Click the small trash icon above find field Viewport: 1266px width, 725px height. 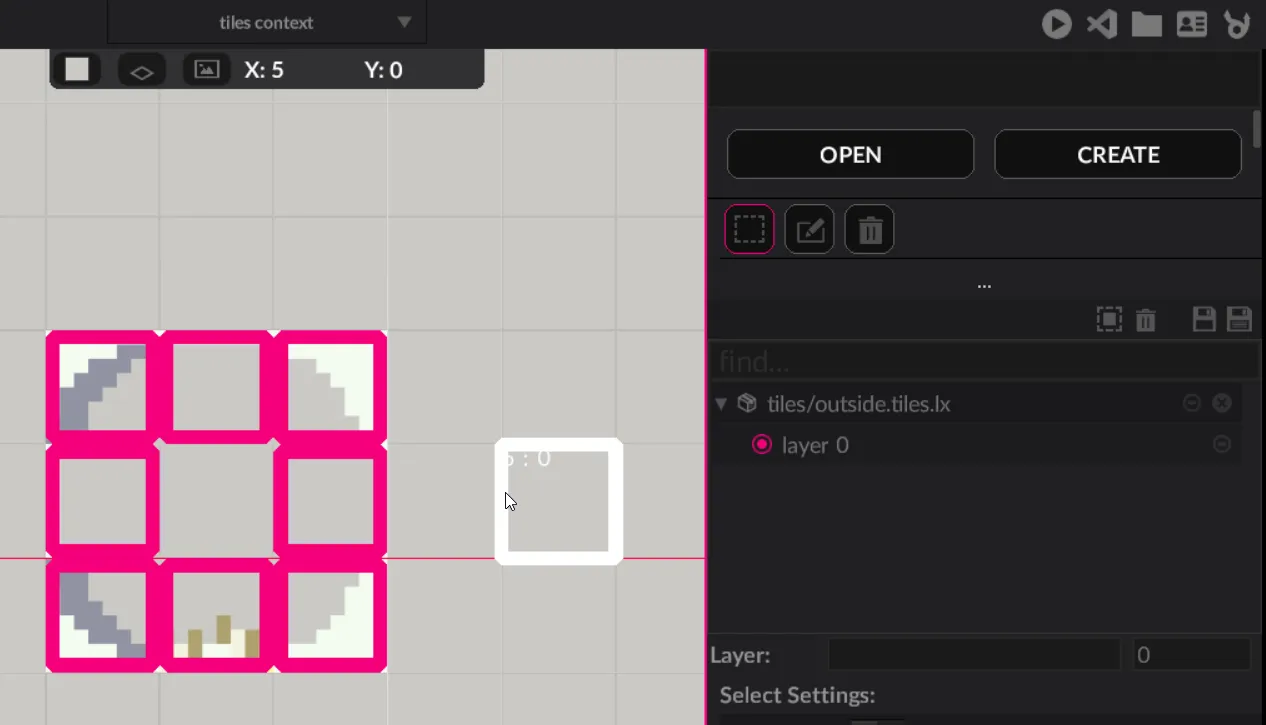[x=1146, y=320]
